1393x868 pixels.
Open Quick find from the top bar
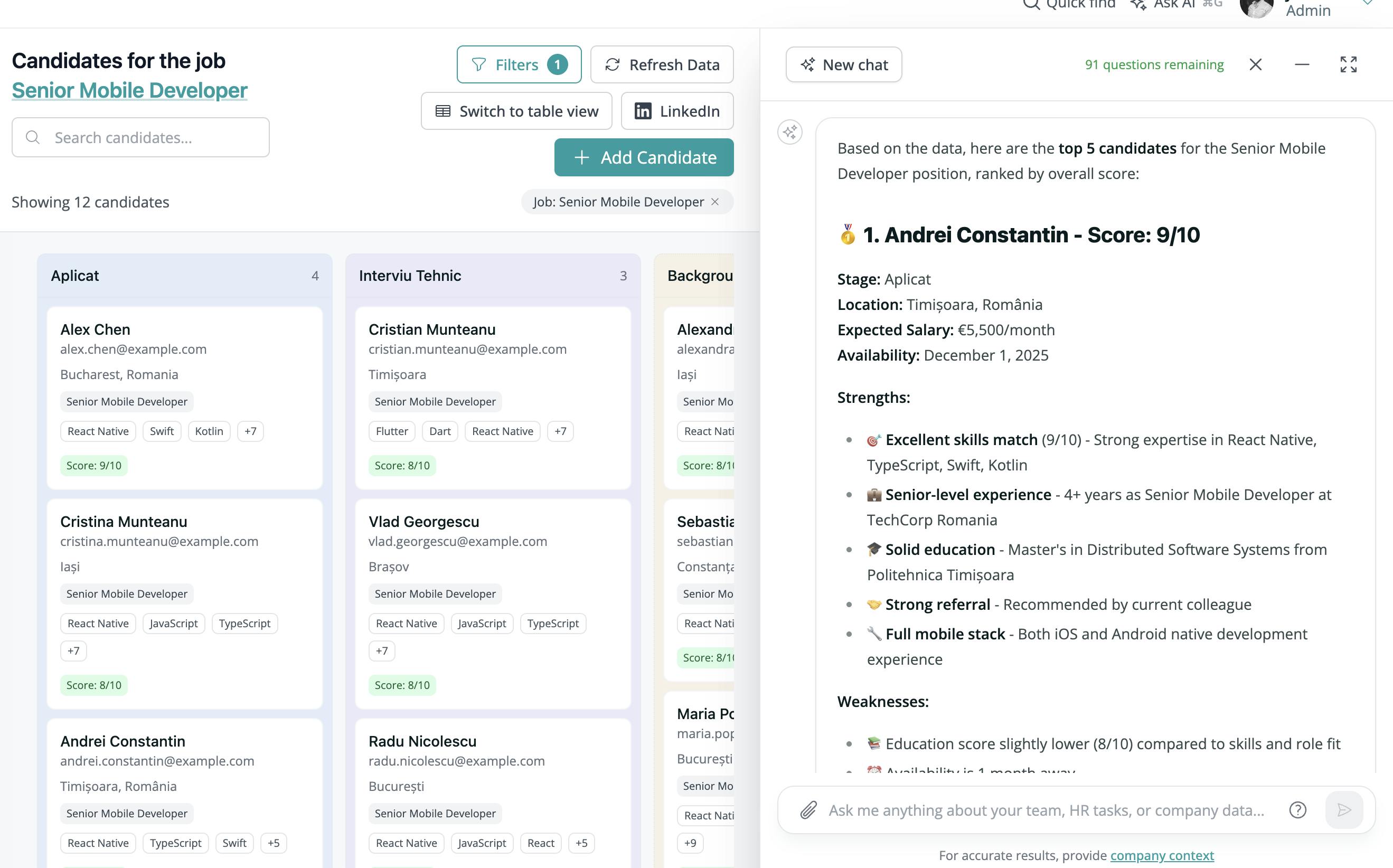[x=1069, y=5]
